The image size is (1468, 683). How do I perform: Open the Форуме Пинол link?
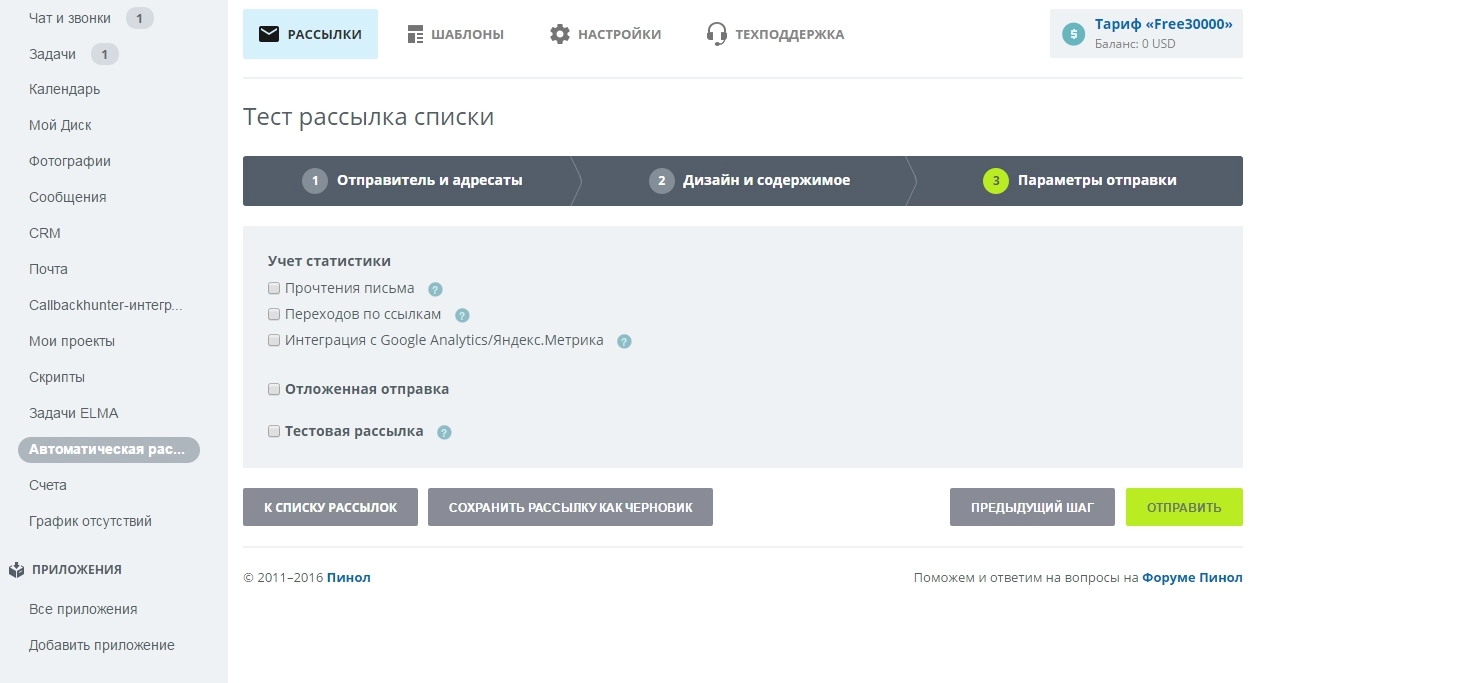[1192, 577]
